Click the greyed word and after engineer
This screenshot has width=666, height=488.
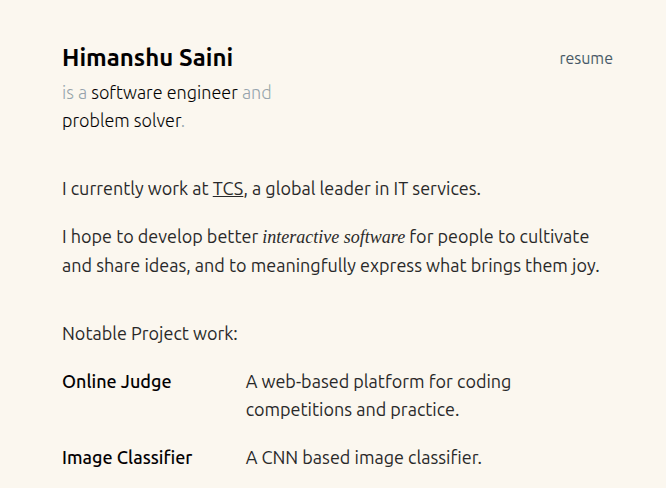(x=257, y=93)
